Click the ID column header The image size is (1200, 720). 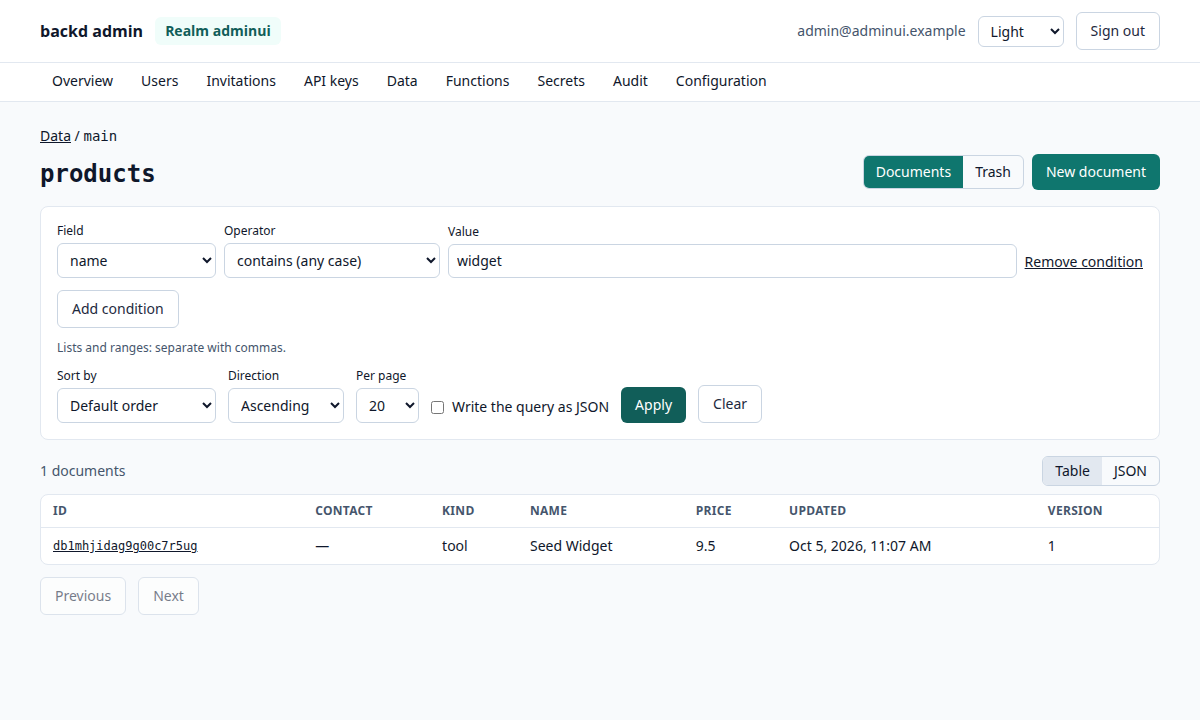coord(60,511)
